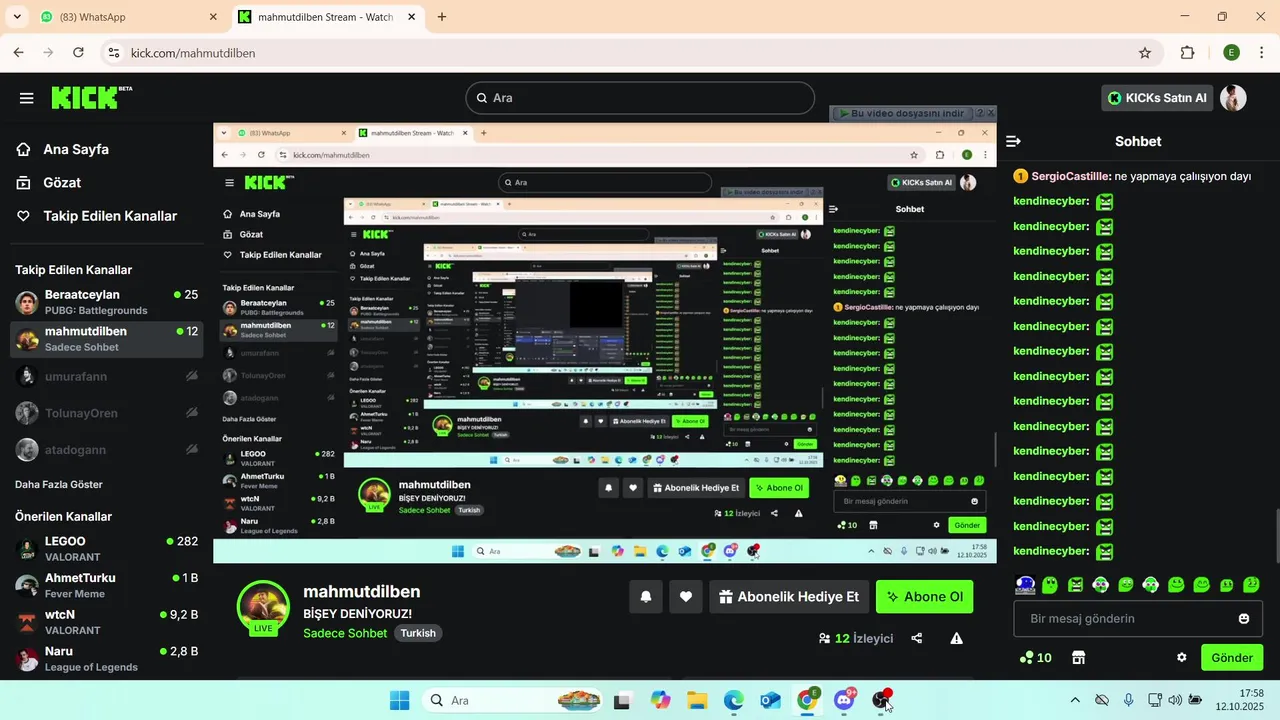
Task: Show hidden system tray icons
Action: click(x=1075, y=700)
